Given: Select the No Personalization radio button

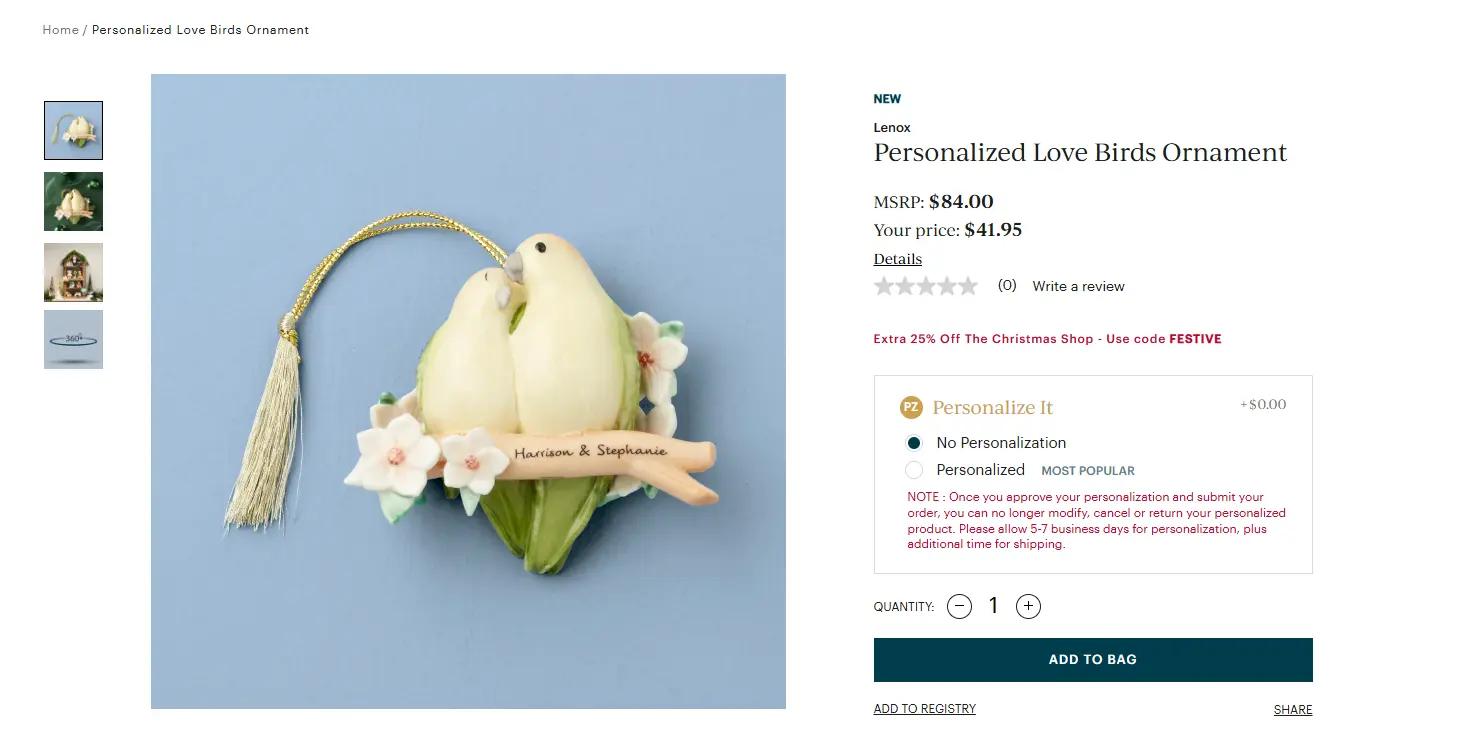Looking at the screenshot, I should pos(914,443).
